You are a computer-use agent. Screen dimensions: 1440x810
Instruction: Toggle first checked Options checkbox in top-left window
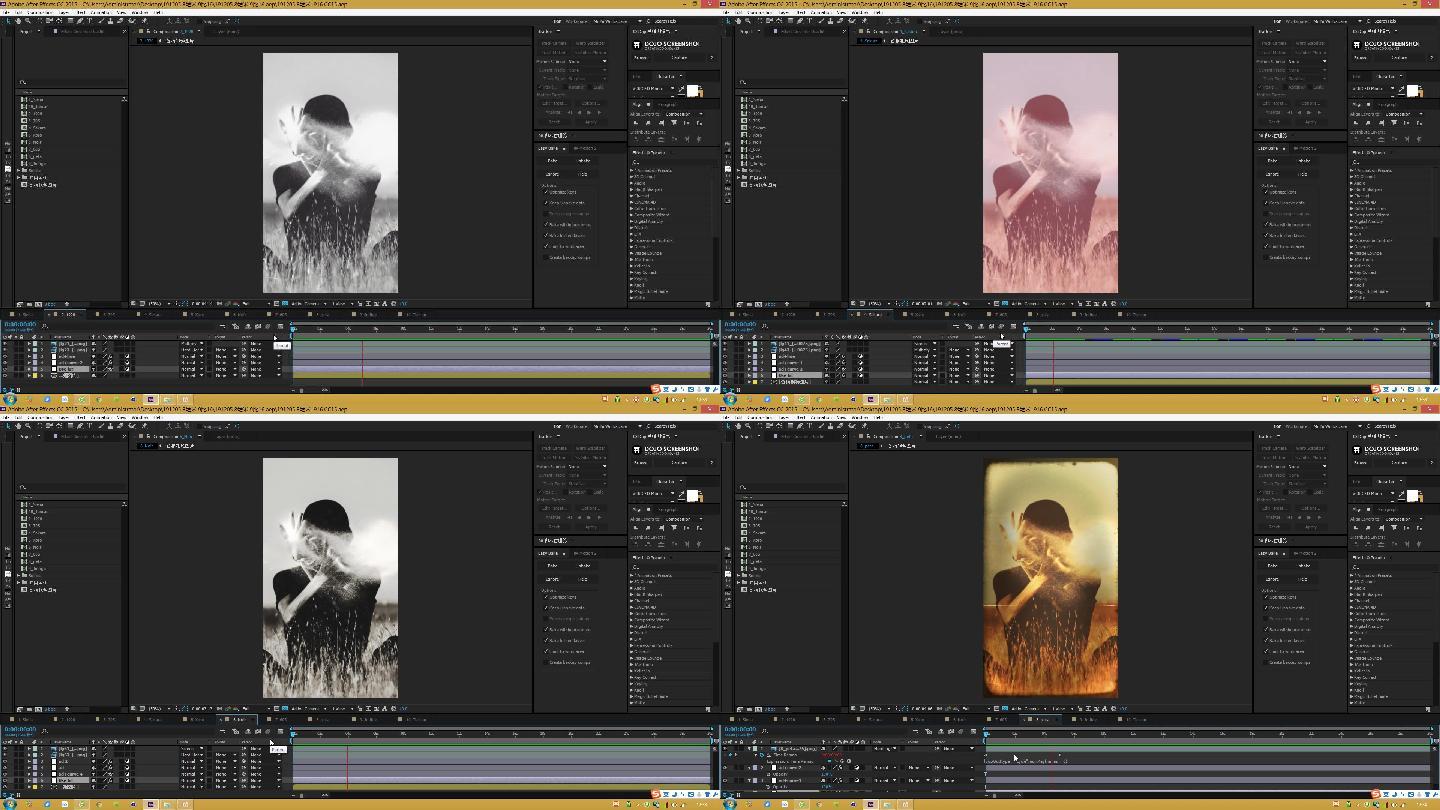(x=546, y=192)
